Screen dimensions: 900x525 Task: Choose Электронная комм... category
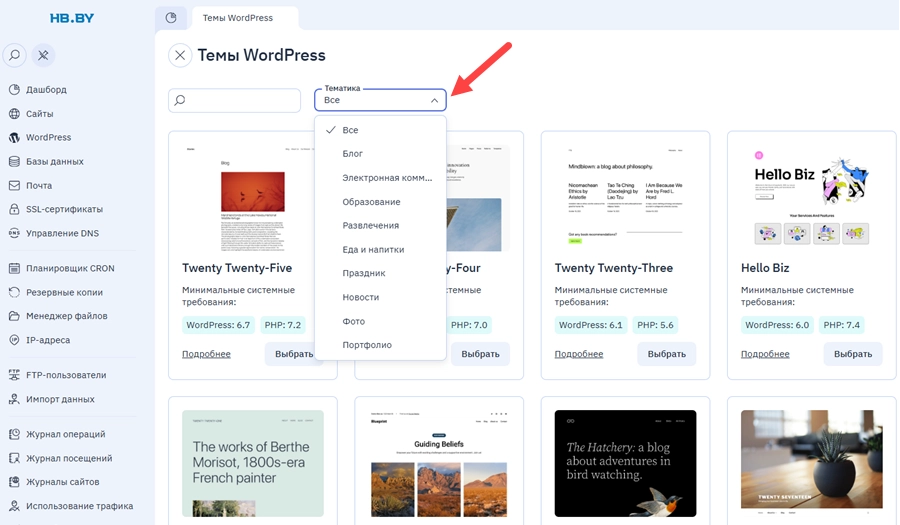click(x=381, y=178)
